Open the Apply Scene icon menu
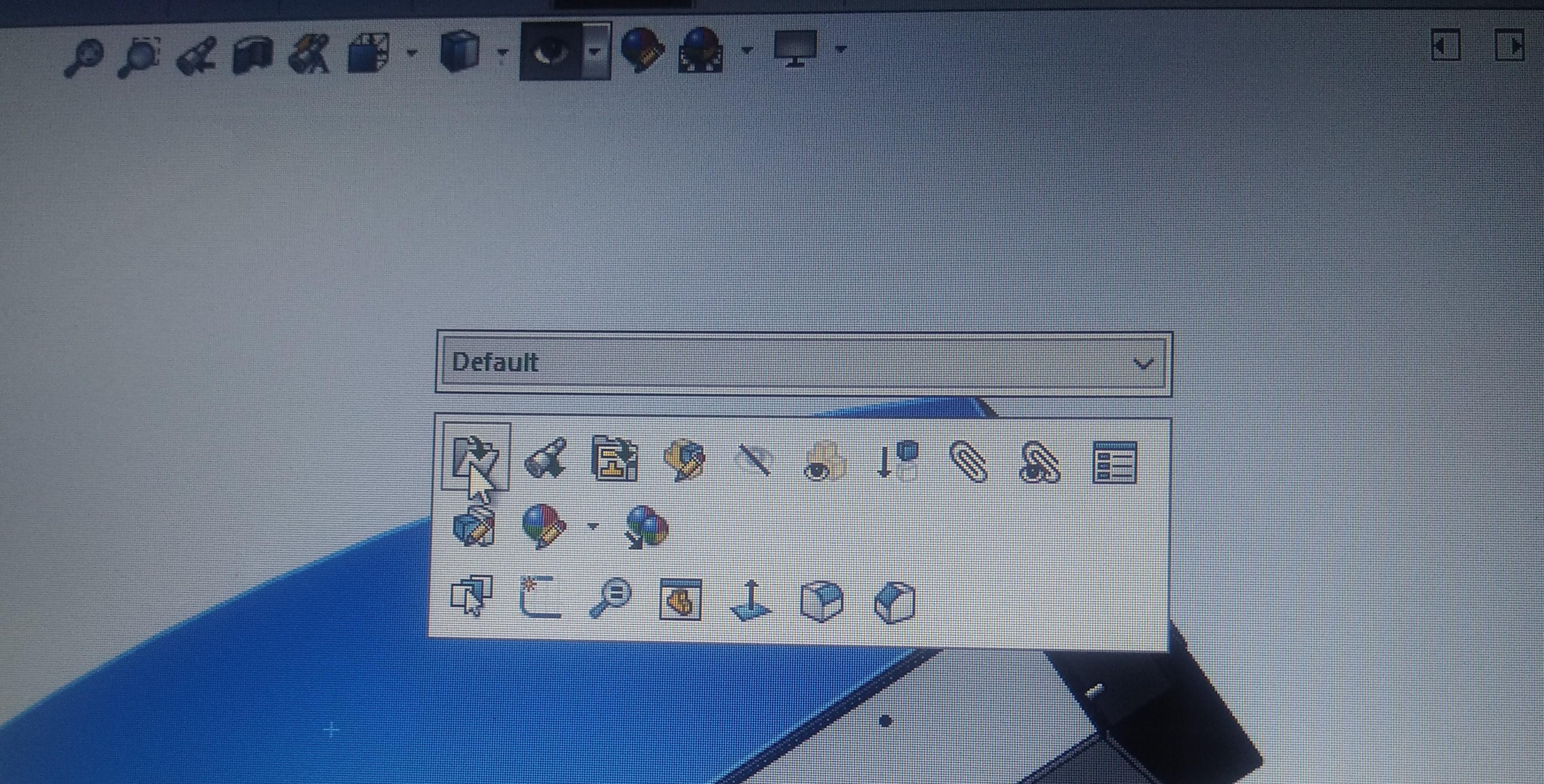Image resolution: width=1544 pixels, height=784 pixels. (x=700, y=51)
